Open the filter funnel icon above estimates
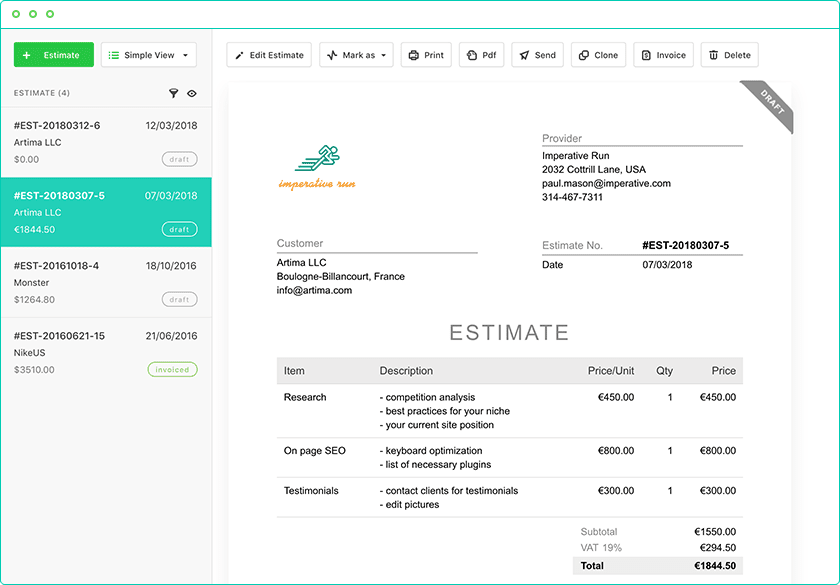This screenshot has height=585, width=840. pyautogui.click(x=173, y=93)
